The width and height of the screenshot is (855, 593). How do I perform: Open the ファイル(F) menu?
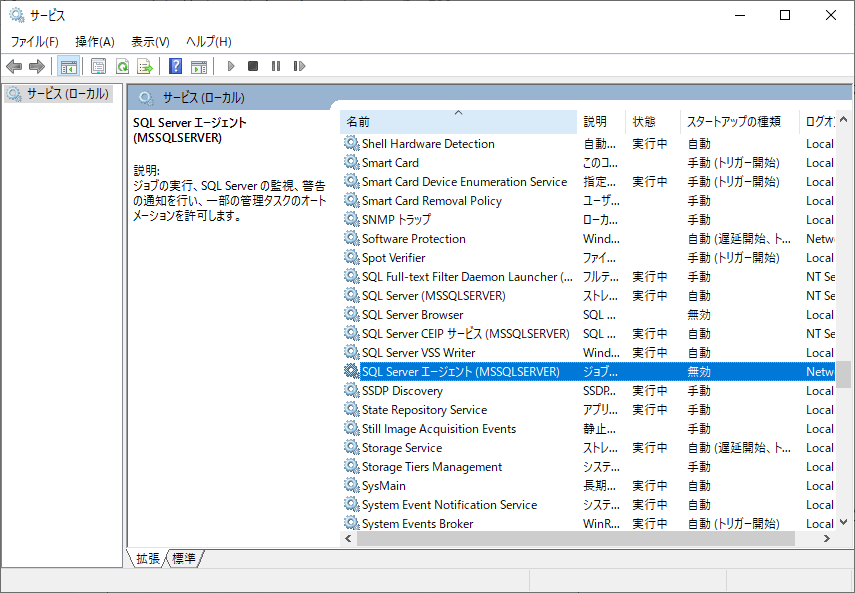pyautogui.click(x=34, y=41)
